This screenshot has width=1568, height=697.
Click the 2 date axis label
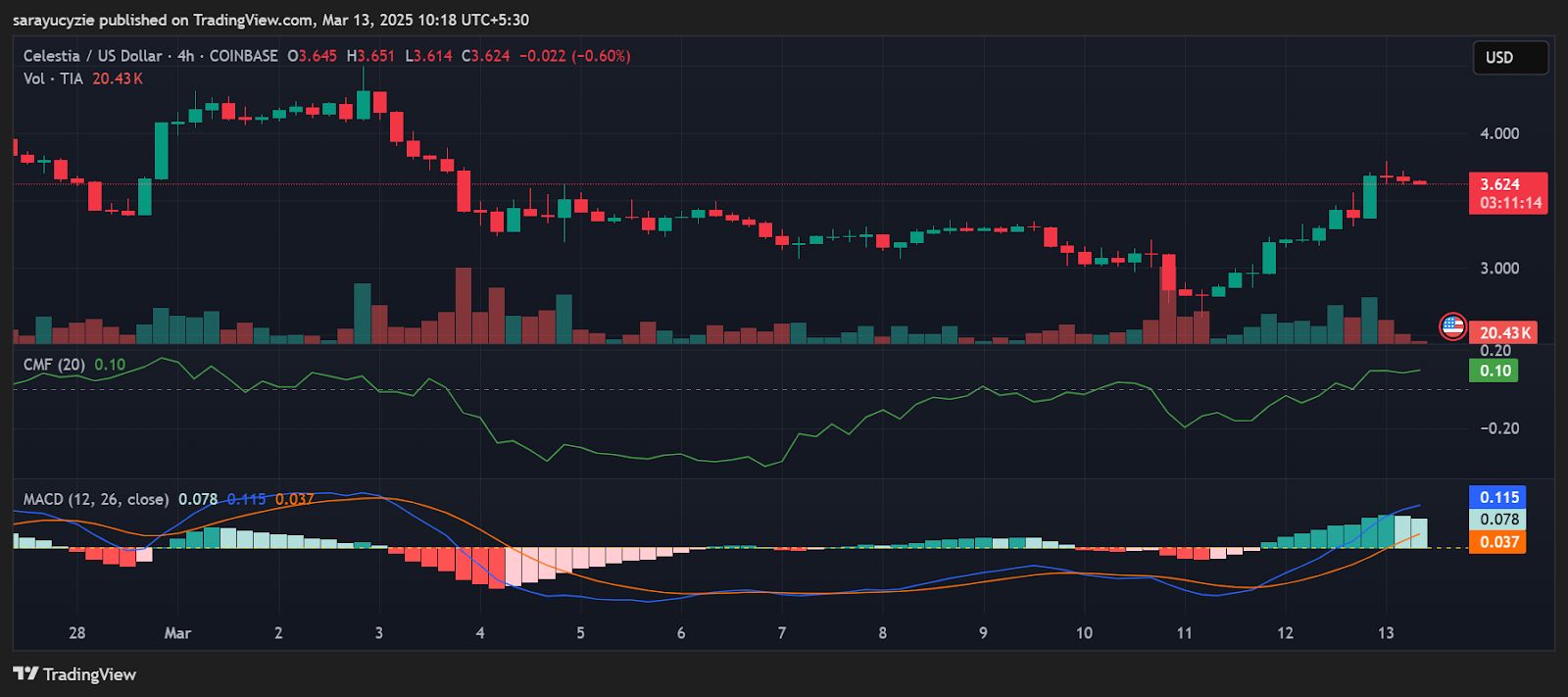pos(278,633)
